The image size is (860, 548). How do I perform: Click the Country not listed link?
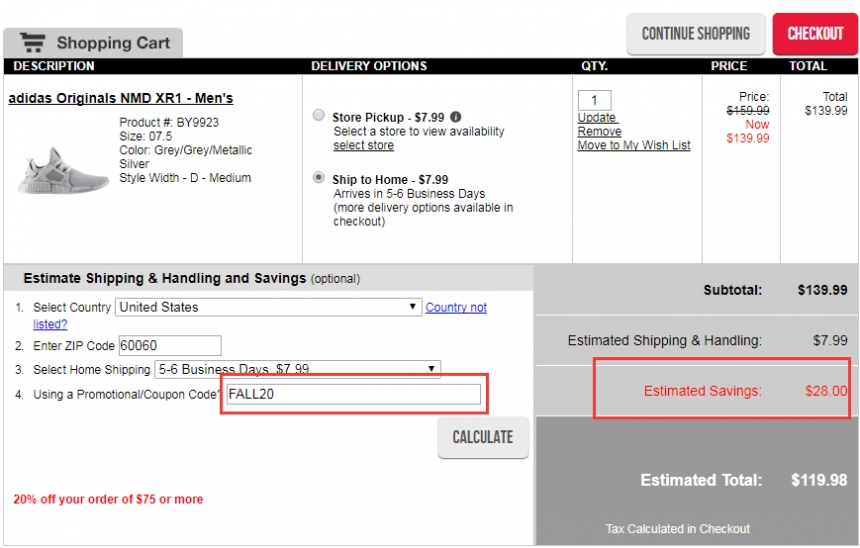pos(456,307)
